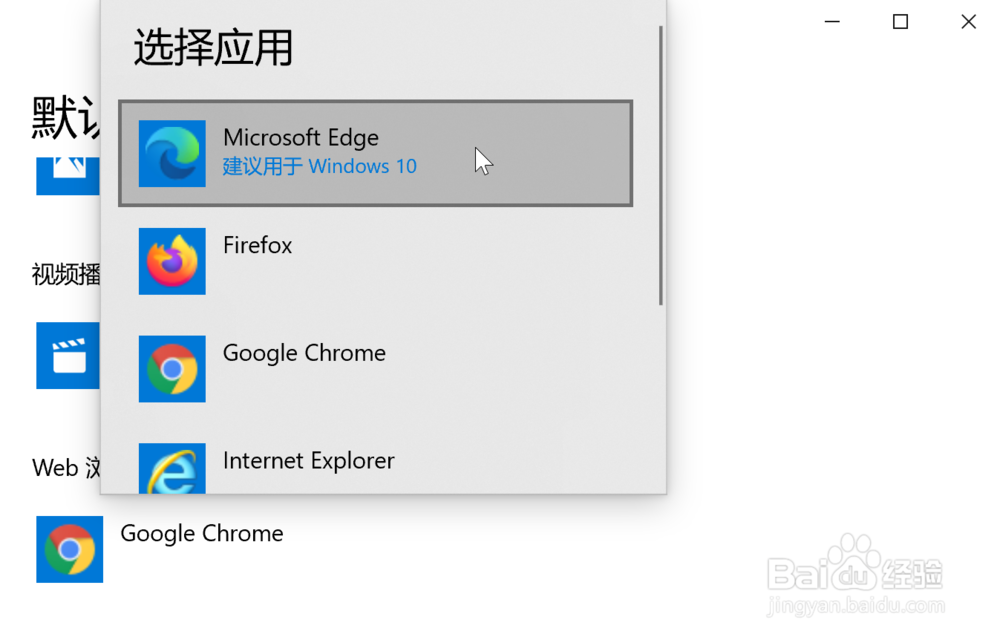
Task: Close the Settings window
Action: pos(969,22)
